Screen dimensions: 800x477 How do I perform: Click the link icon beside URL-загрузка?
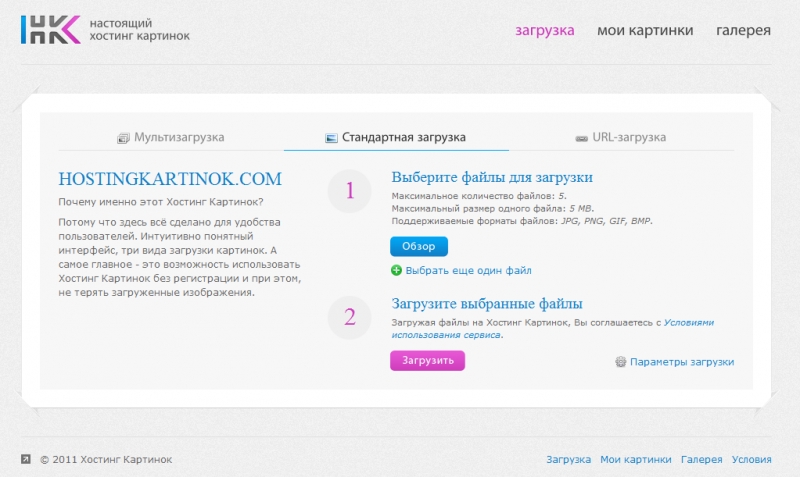581,138
